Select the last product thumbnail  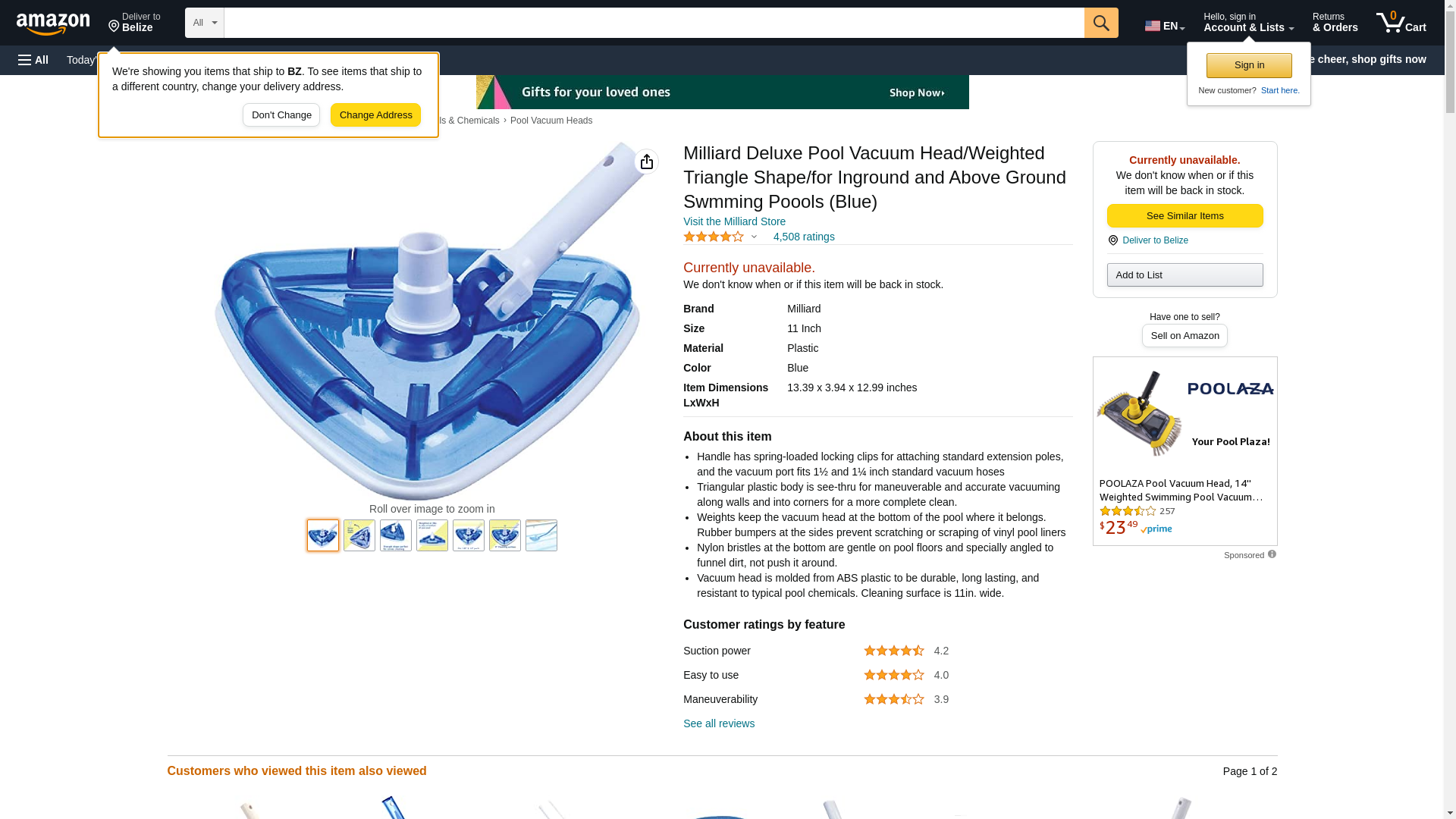pyautogui.click(x=541, y=535)
